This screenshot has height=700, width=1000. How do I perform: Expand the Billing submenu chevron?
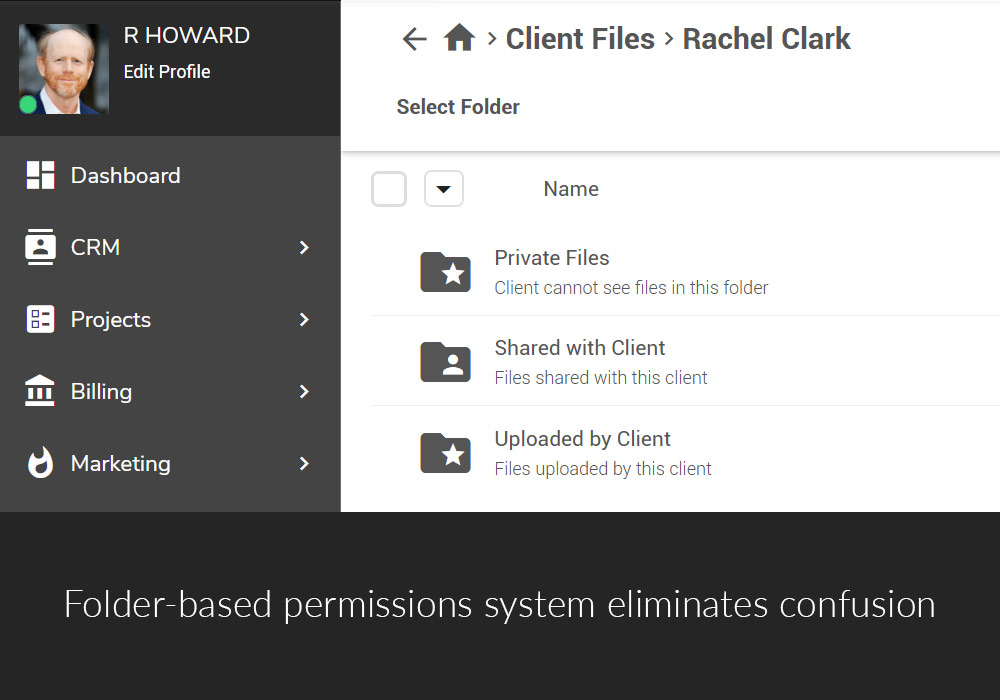click(x=304, y=391)
